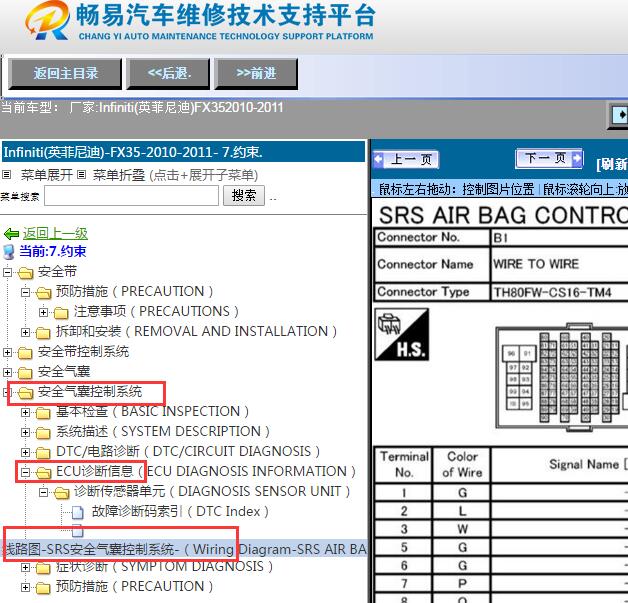Expand DTC/电路诊断 node

coord(25,452)
